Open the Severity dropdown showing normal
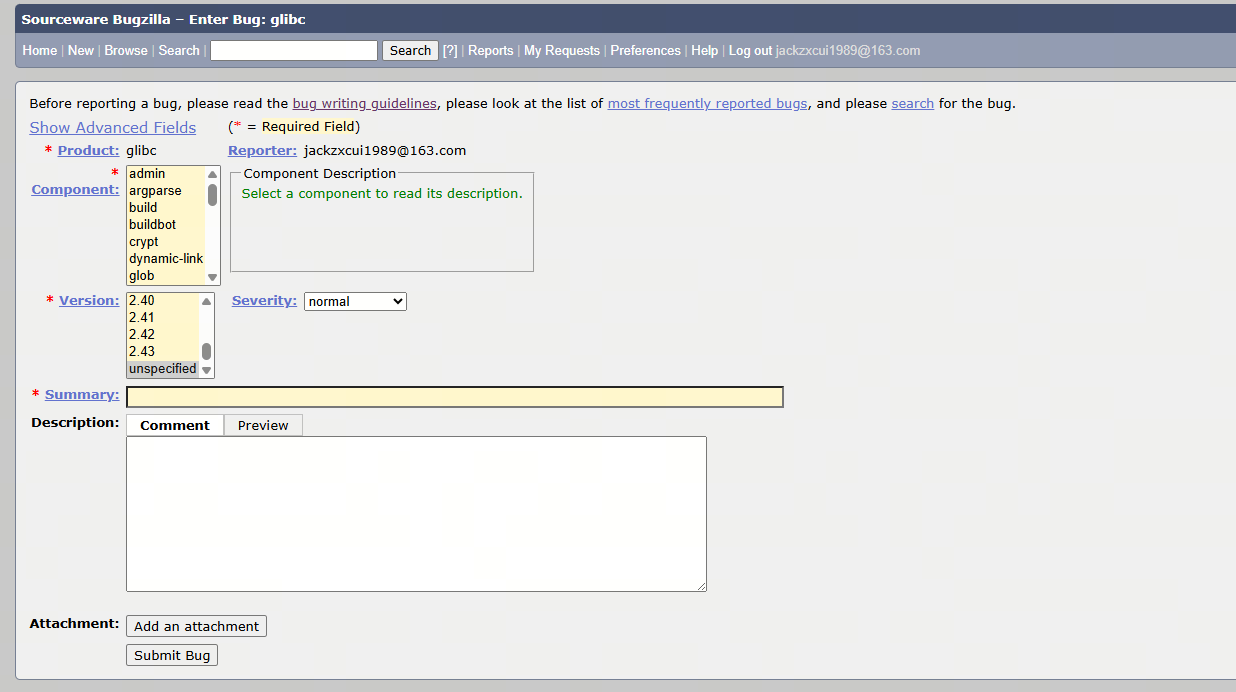 tap(355, 301)
